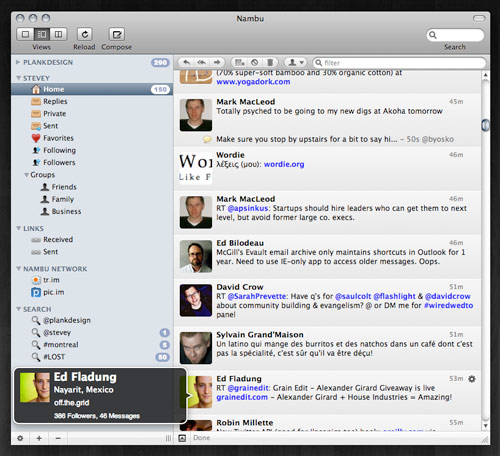
Task: Switch to single-pane view
Action: [25, 34]
